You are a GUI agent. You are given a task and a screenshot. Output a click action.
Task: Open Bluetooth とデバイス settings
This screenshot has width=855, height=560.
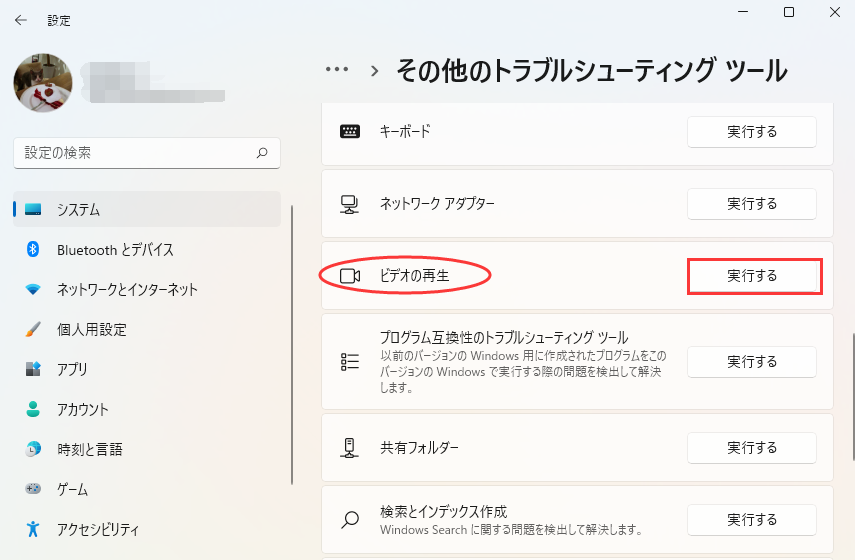click(147, 250)
